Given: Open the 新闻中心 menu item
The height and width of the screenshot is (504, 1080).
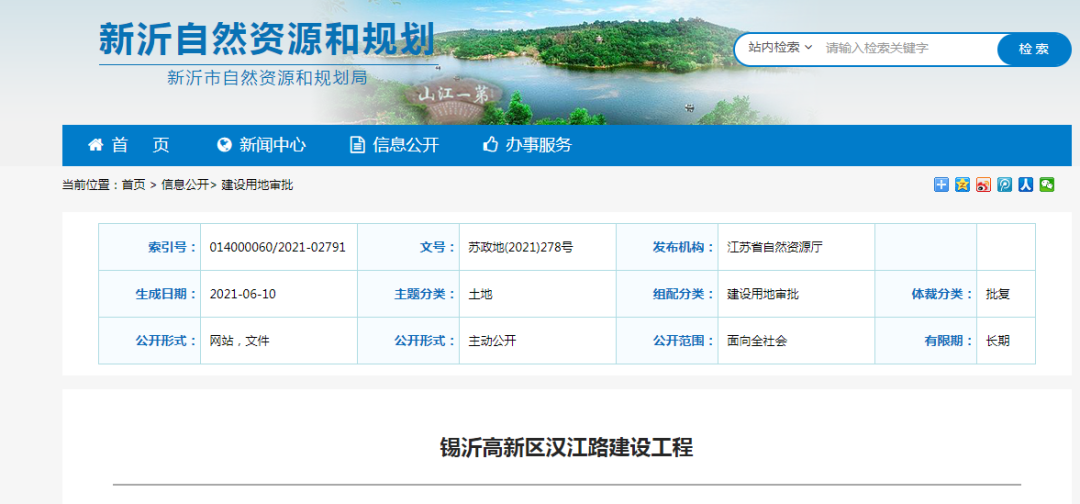Looking at the screenshot, I should pos(272,145).
